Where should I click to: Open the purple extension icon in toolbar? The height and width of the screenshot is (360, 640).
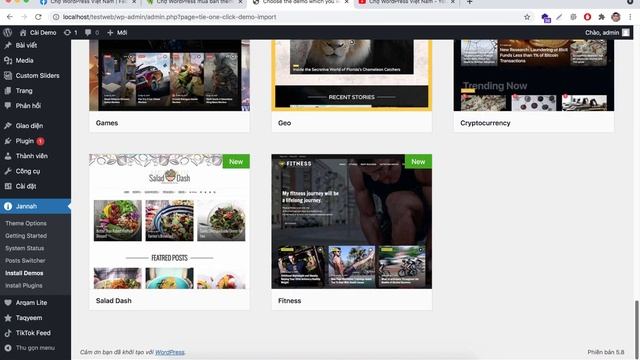tap(546, 17)
